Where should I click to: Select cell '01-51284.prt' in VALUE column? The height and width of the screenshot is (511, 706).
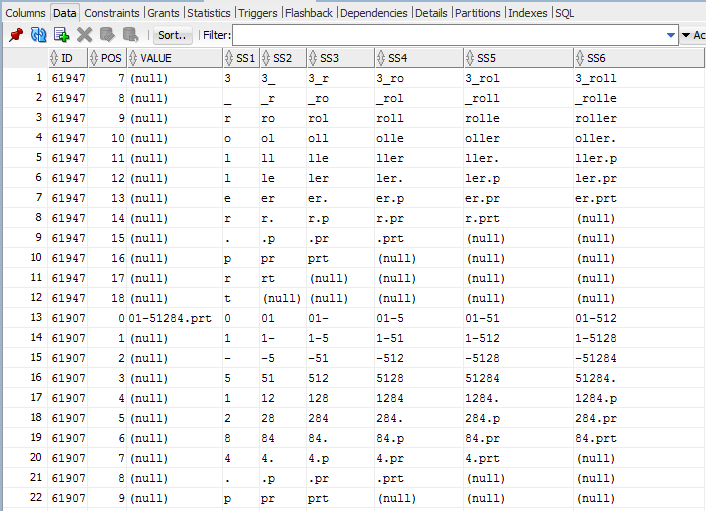pyautogui.click(x=175, y=318)
